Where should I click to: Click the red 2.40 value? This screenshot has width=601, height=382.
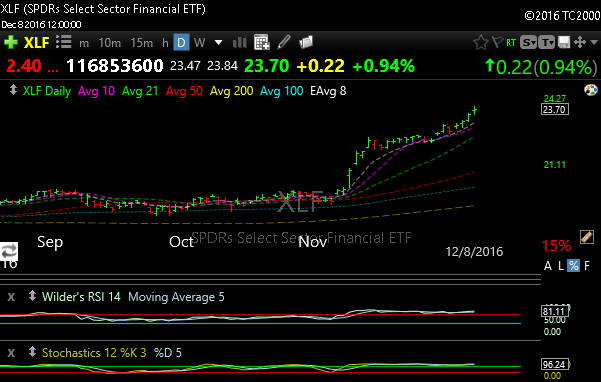coord(24,66)
